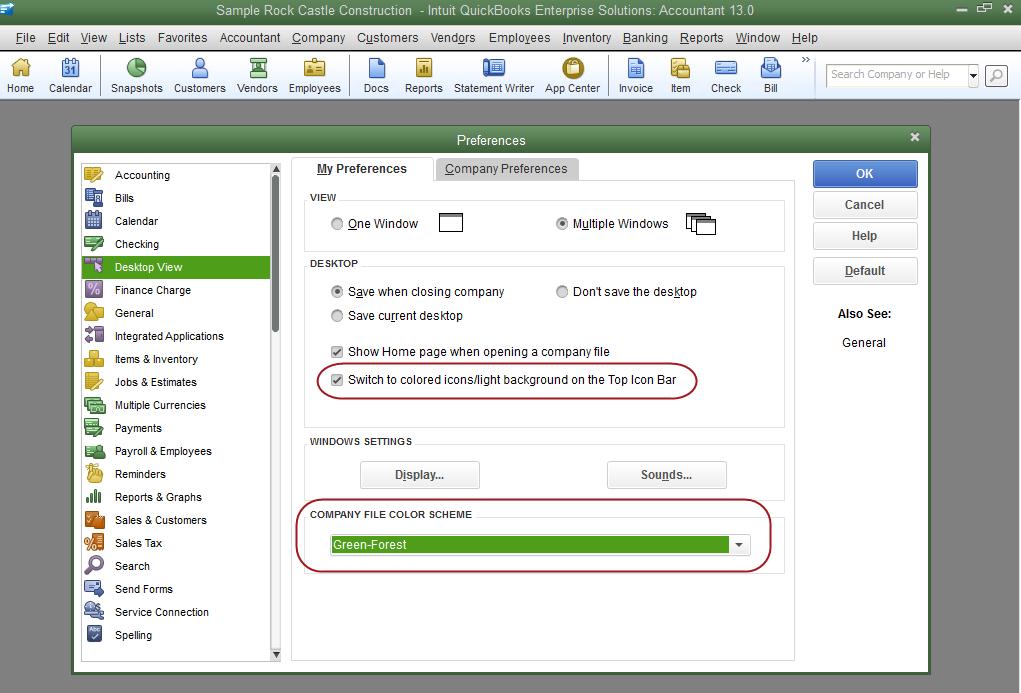This screenshot has height=693, width=1021.
Task: Open Vendors center toolbar icon
Action: pyautogui.click(x=257, y=75)
